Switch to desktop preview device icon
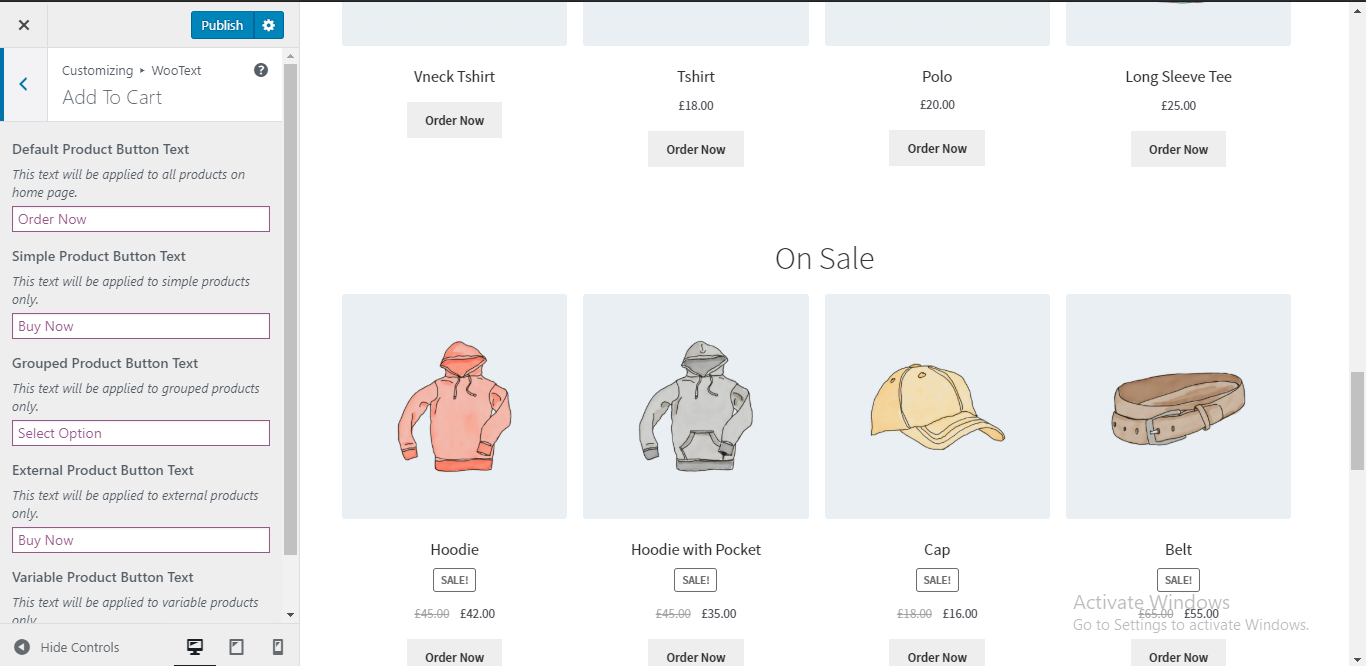Viewport: 1366px width, 666px height. [x=195, y=647]
